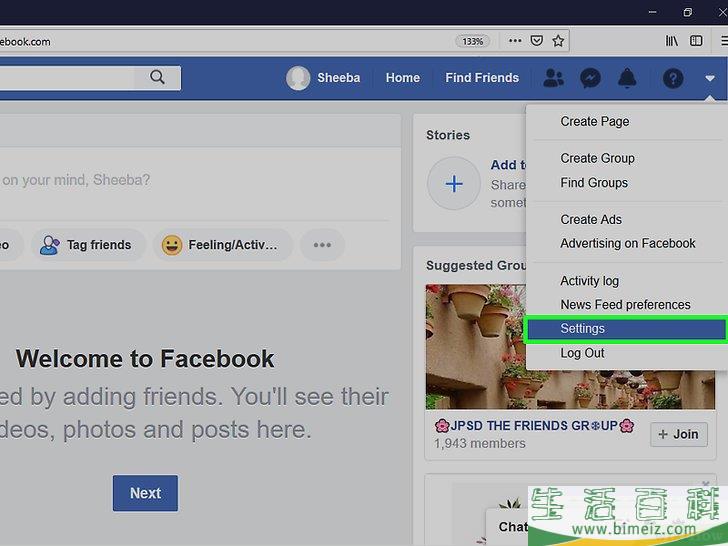Collapse the account dropdown arrow

709,78
